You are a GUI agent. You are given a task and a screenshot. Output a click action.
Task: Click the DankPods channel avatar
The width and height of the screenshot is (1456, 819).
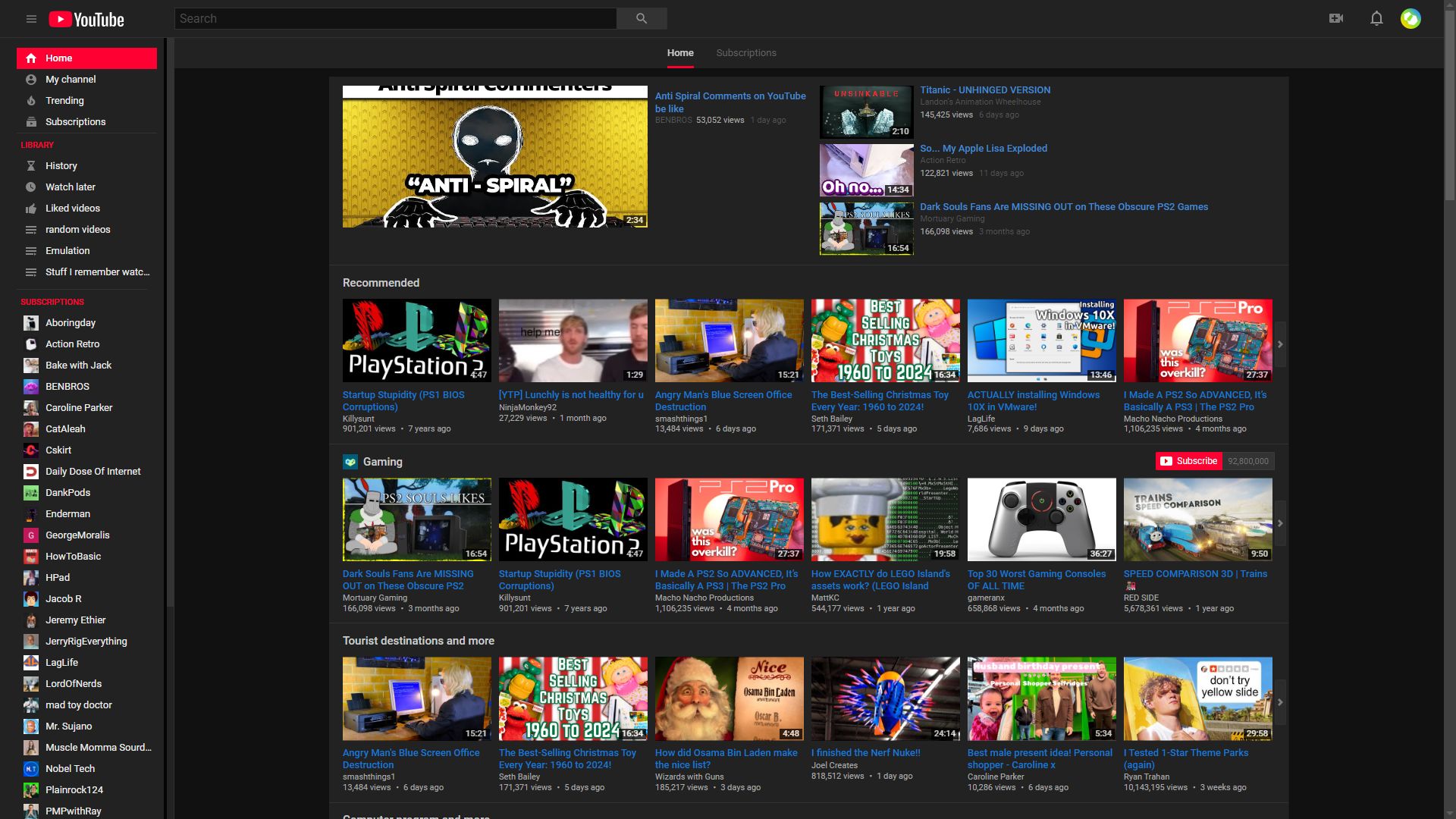(31, 493)
